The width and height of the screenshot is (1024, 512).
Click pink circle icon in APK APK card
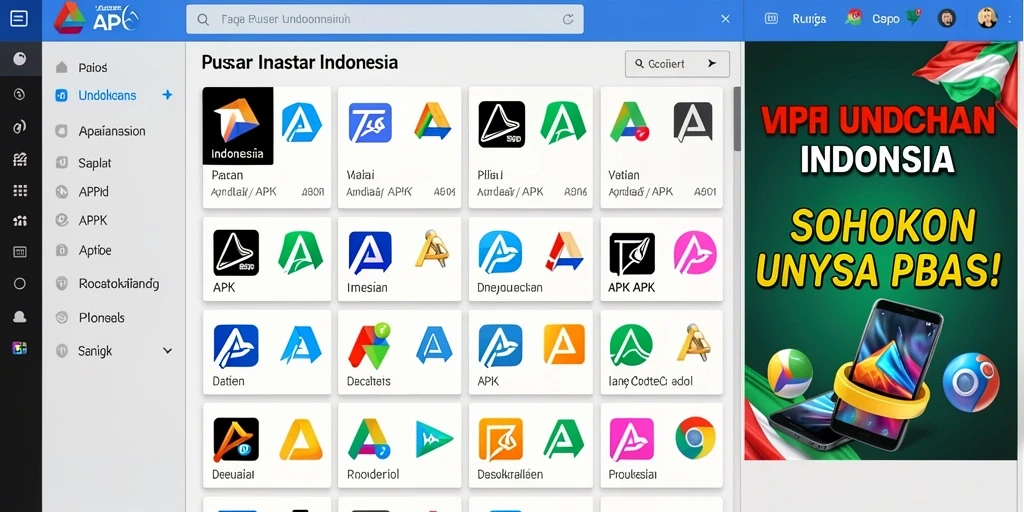click(695, 252)
